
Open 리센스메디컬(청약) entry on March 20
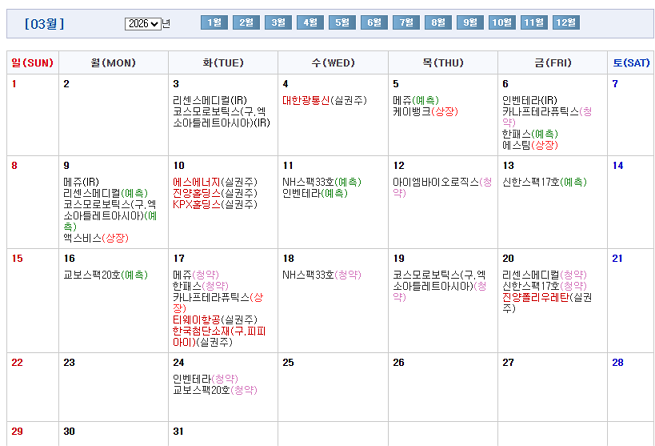(544, 275)
